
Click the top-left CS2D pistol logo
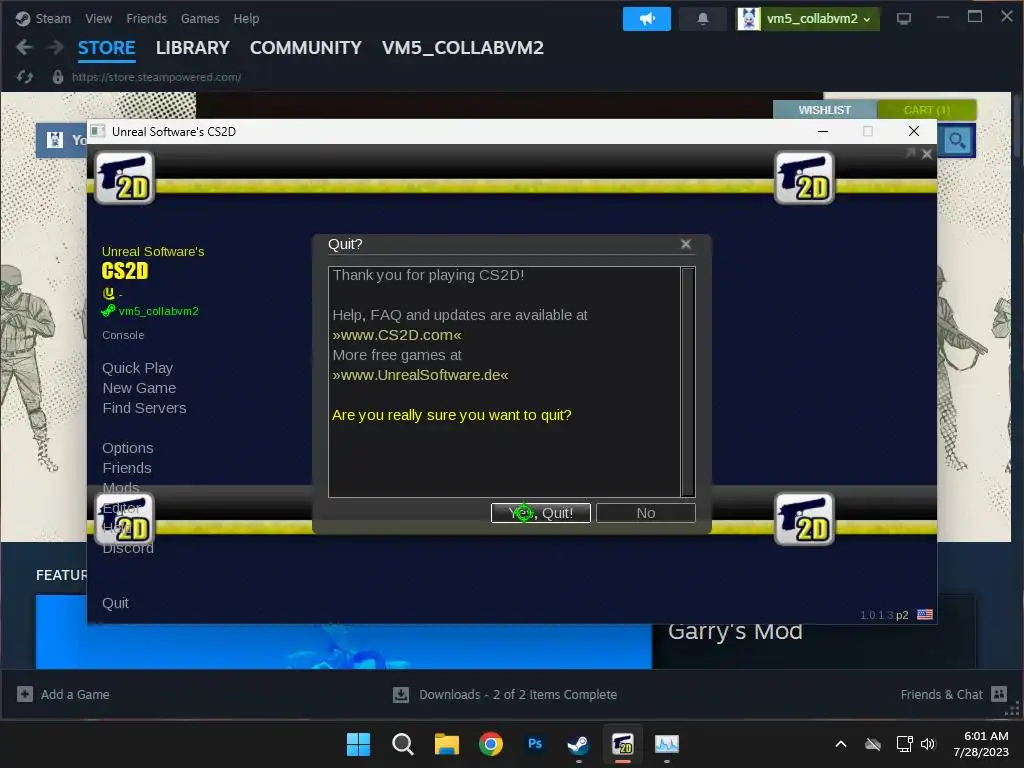tap(125, 178)
